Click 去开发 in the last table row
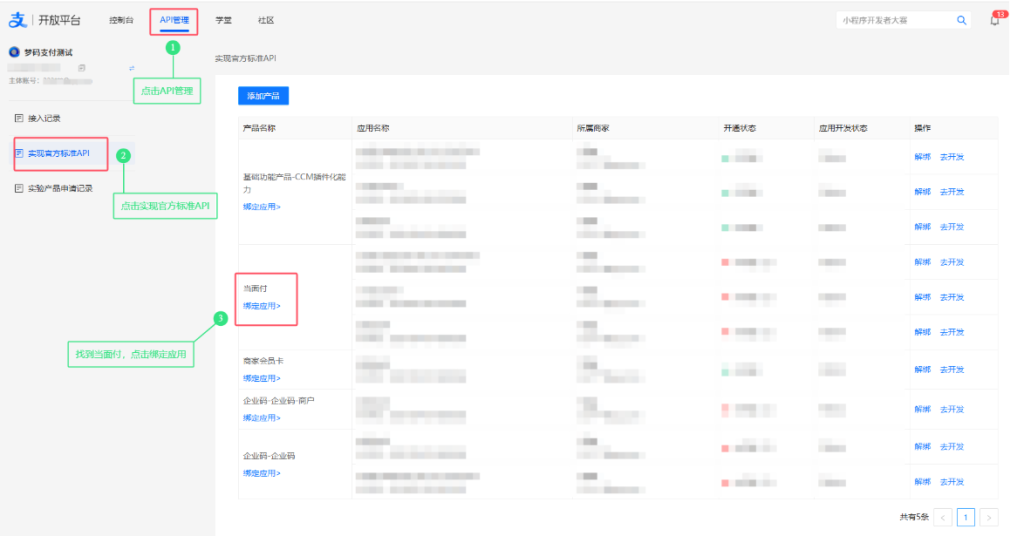1024x536 pixels. [x=952, y=482]
